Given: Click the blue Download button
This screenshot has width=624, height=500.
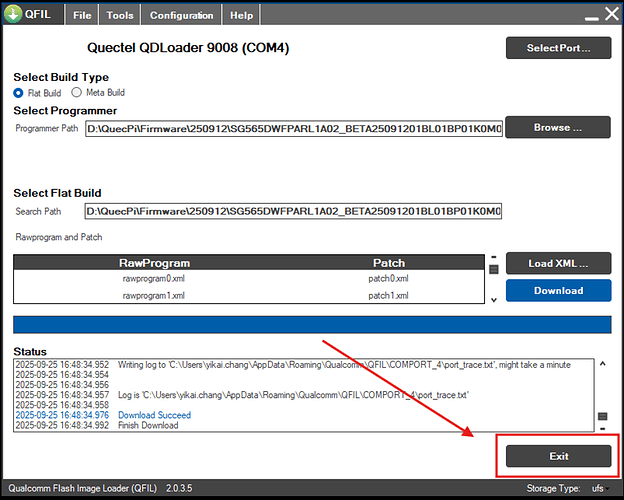Looking at the screenshot, I should (558, 290).
